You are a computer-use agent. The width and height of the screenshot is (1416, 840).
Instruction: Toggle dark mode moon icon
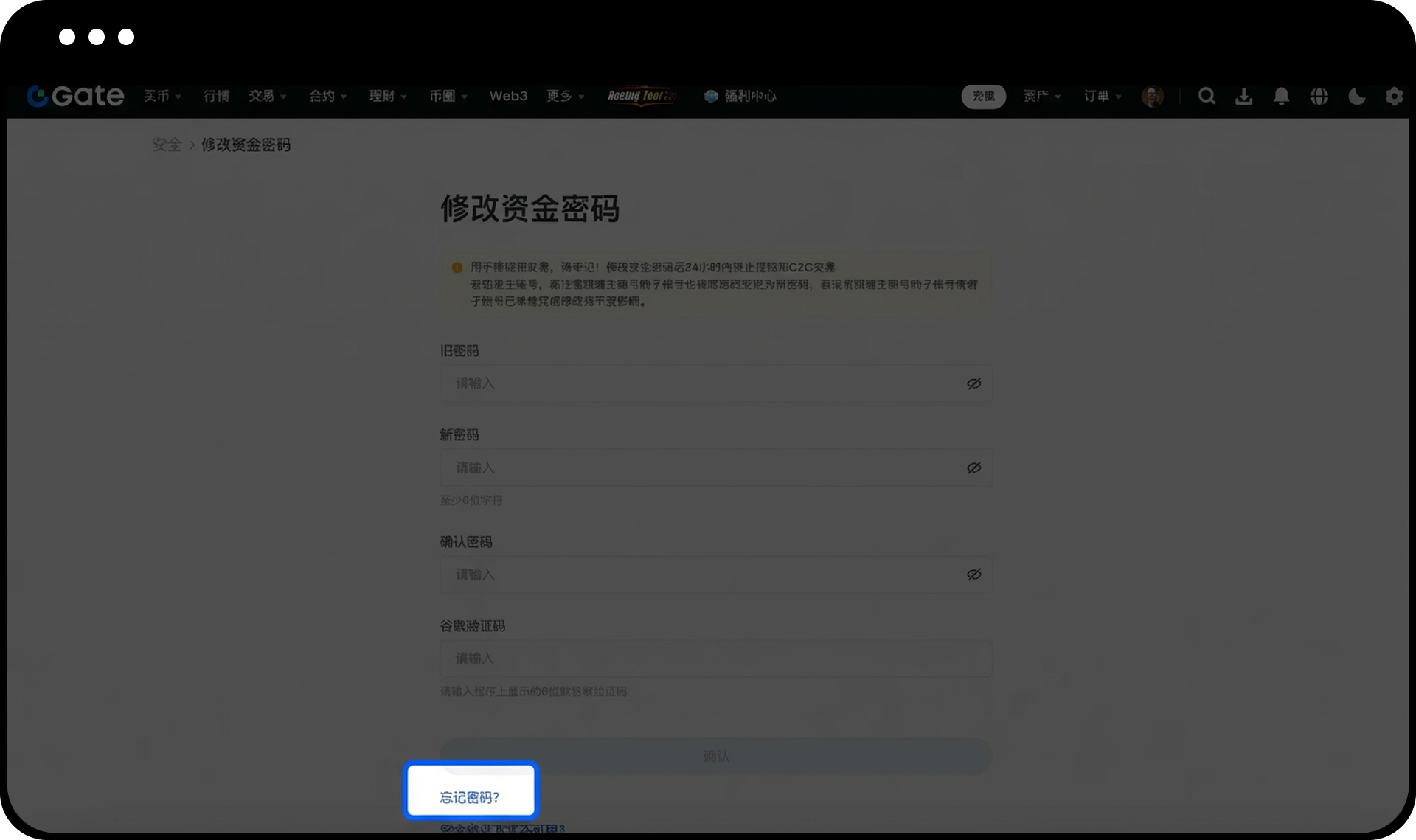coord(1356,96)
